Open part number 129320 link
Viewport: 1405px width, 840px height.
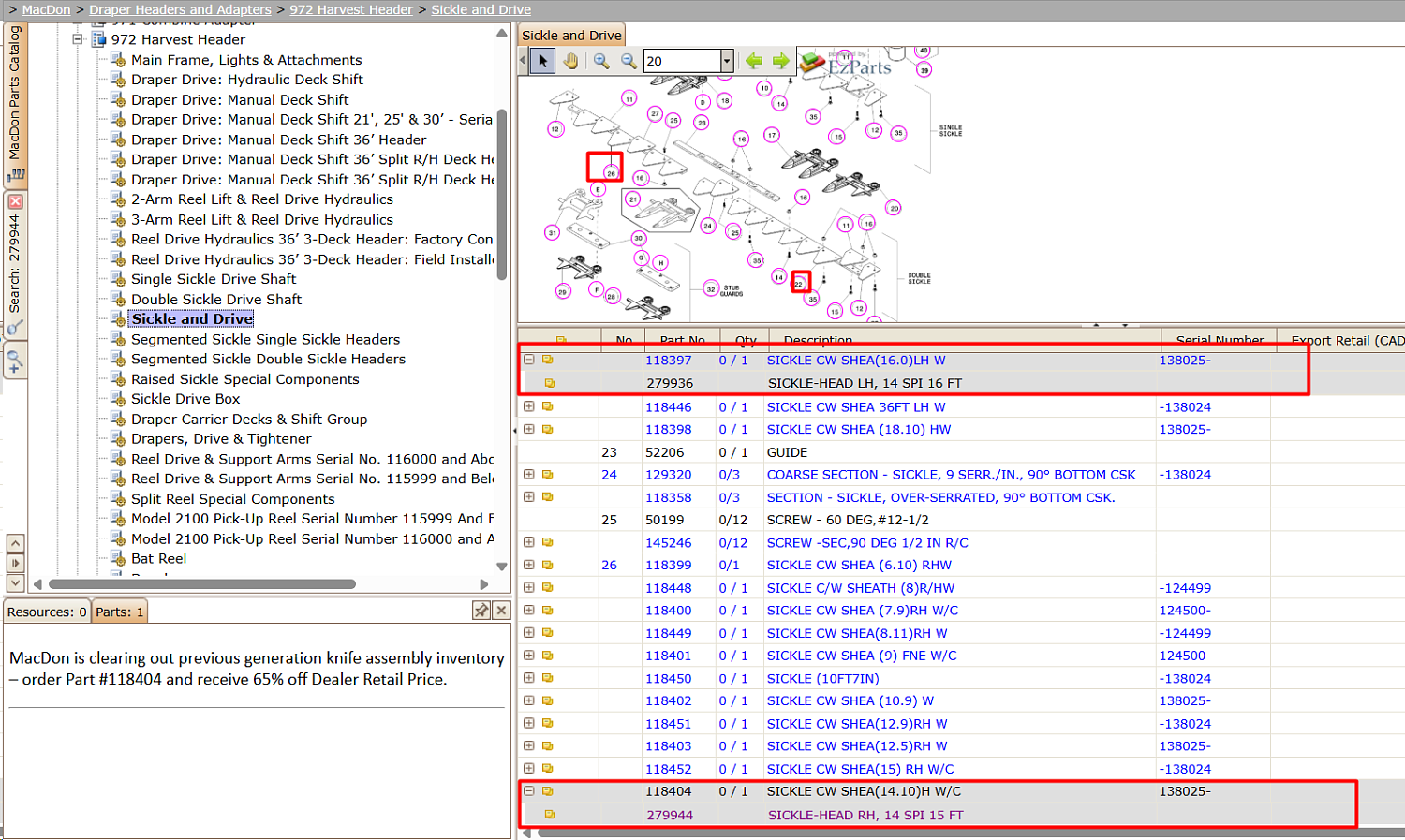tap(669, 475)
